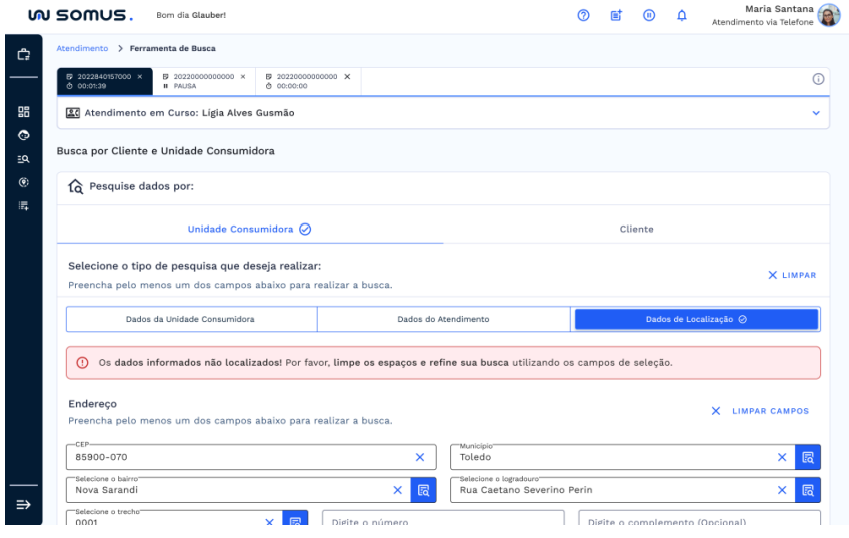
Task: Open the Maria Santana profile avatar menu
Action: pyautogui.click(x=826, y=16)
